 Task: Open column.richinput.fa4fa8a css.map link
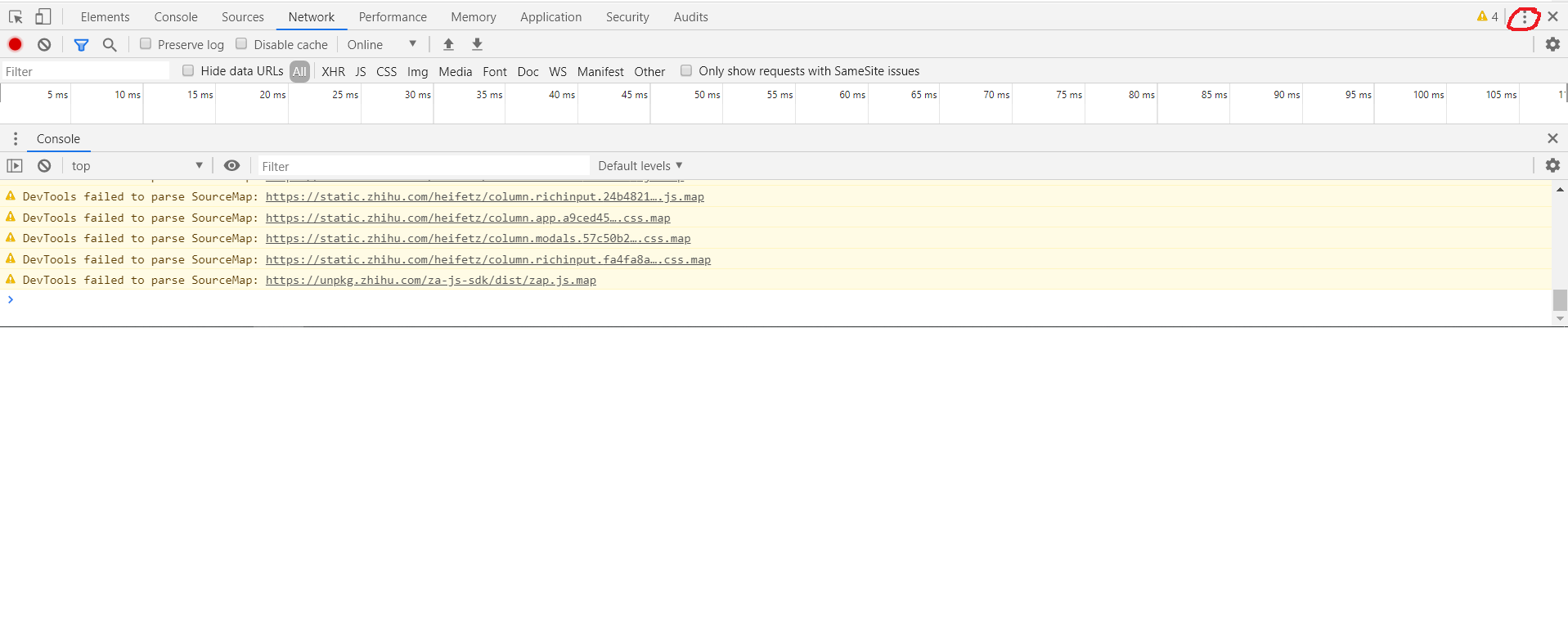click(x=487, y=259)
